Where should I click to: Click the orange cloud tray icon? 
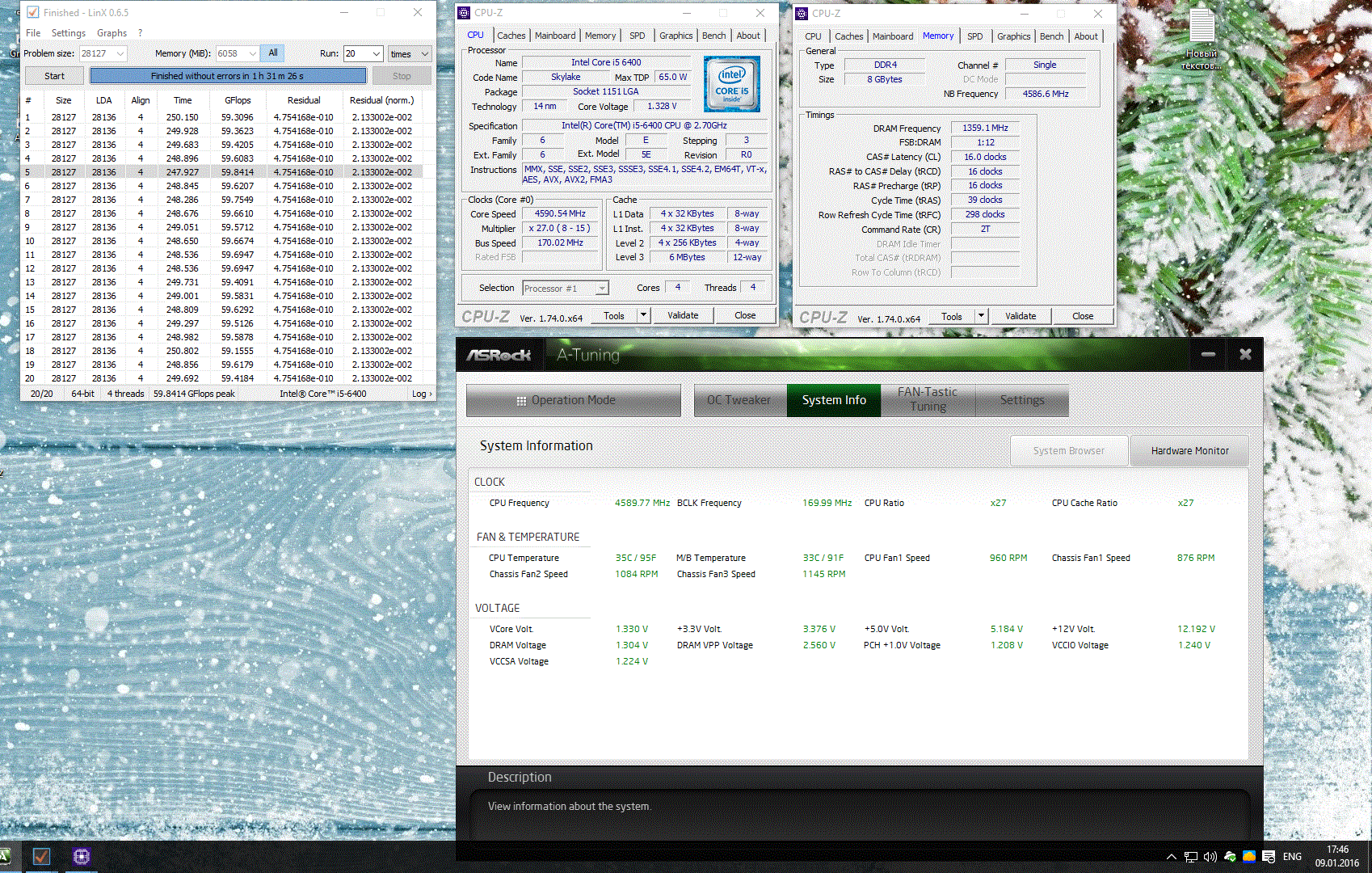pos(1249,857)
